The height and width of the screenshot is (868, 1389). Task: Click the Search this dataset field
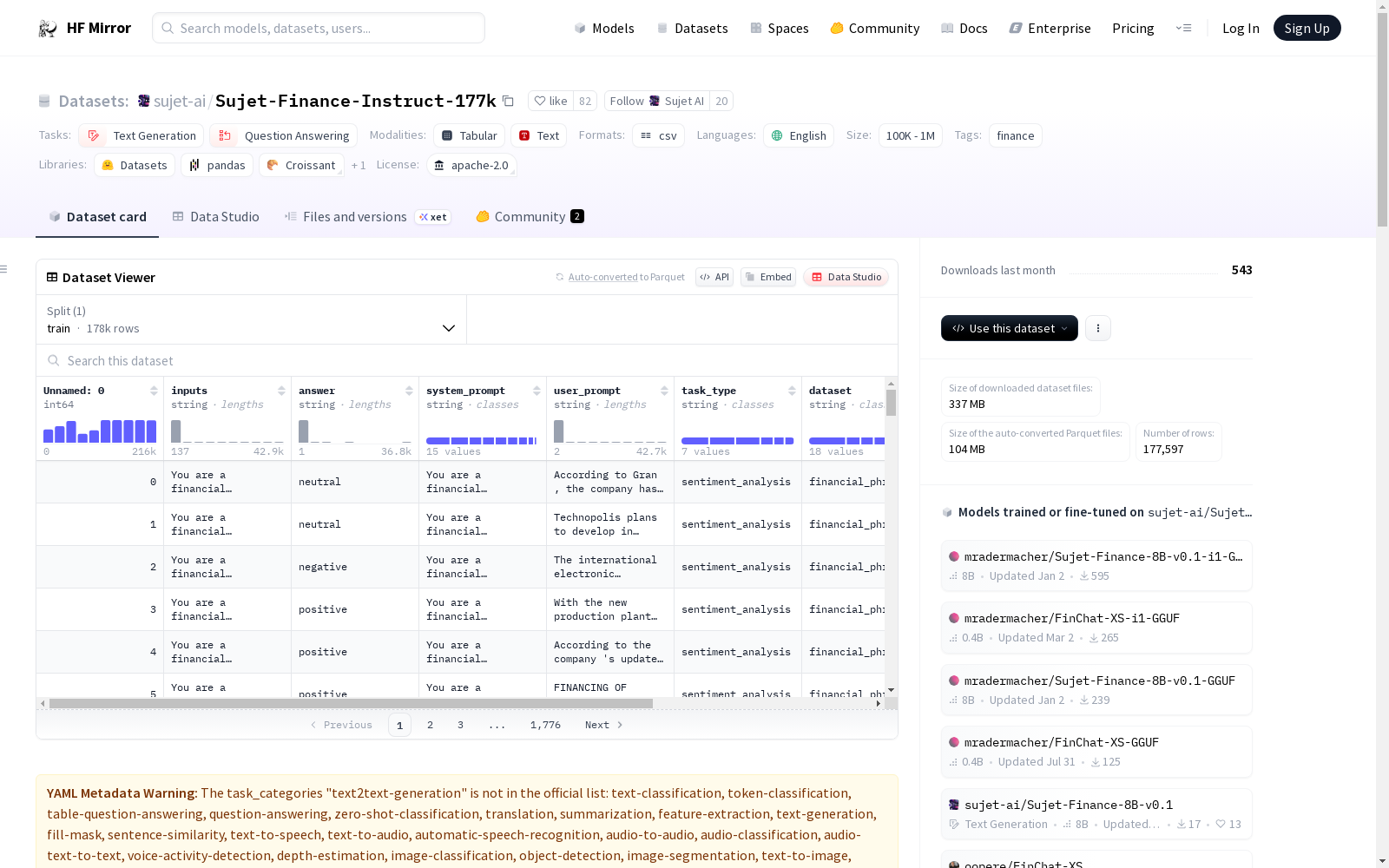(x=467, y=361)
